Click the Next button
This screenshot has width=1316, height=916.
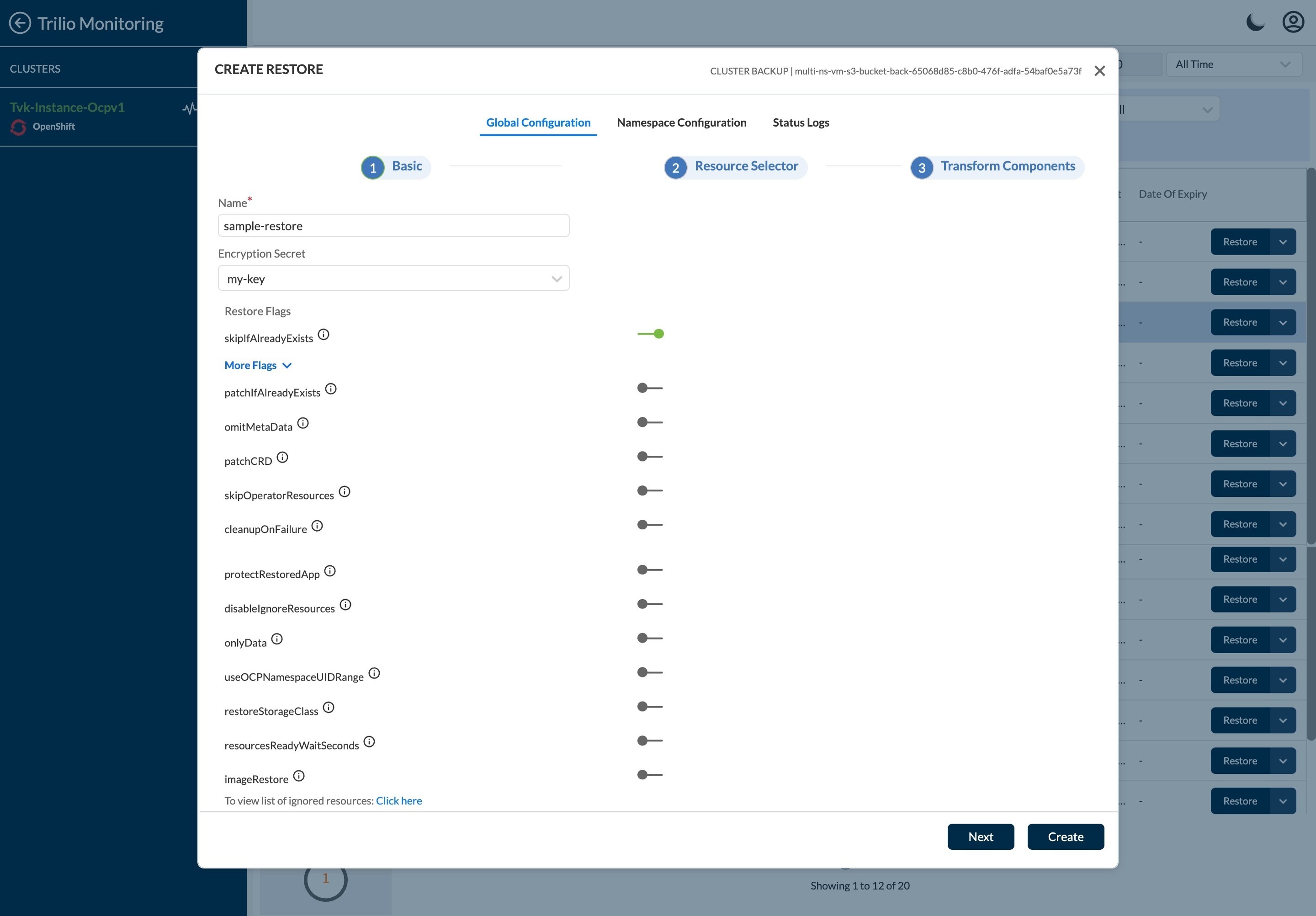(980, 837)
